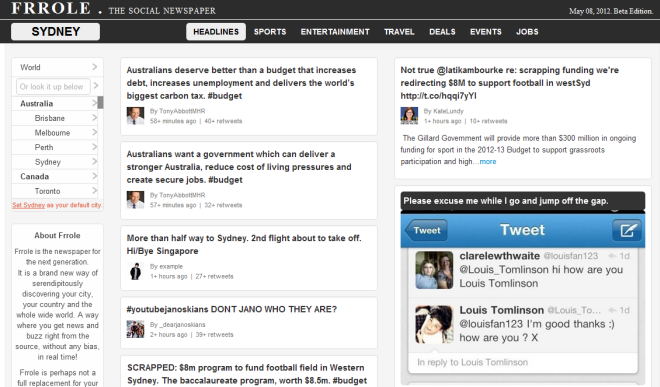Open TonyAbbottMHR avatar on stronger Australia tweet
The image size is (660, 387).
pos(135,200)
